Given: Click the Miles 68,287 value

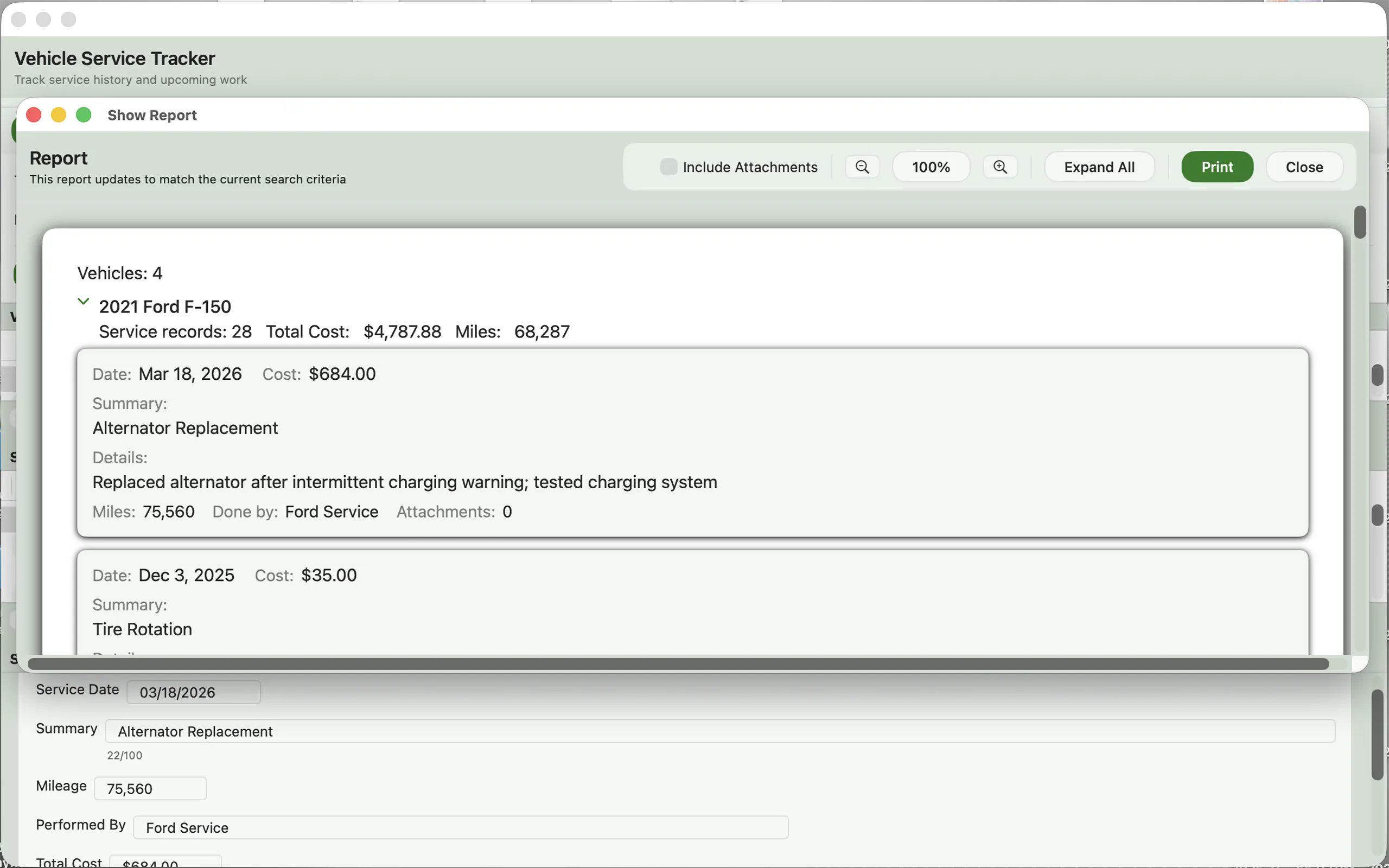Looking at the screenshot, I should [x=542, y=331].
